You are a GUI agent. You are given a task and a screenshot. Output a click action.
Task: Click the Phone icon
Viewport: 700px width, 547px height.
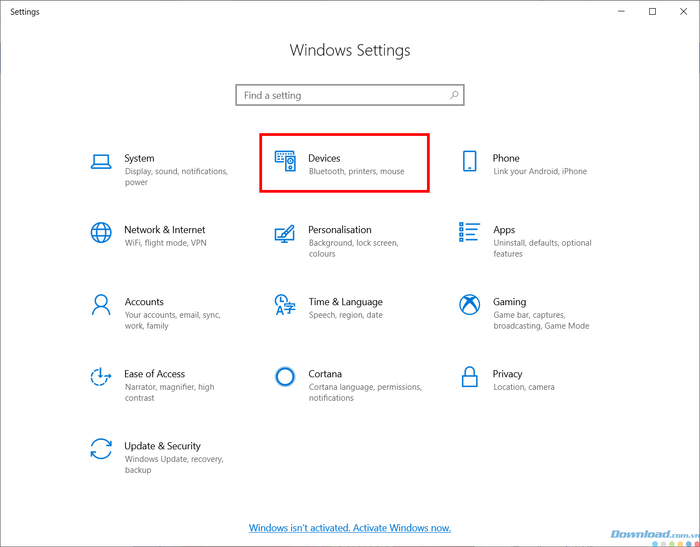pos(469,161)
